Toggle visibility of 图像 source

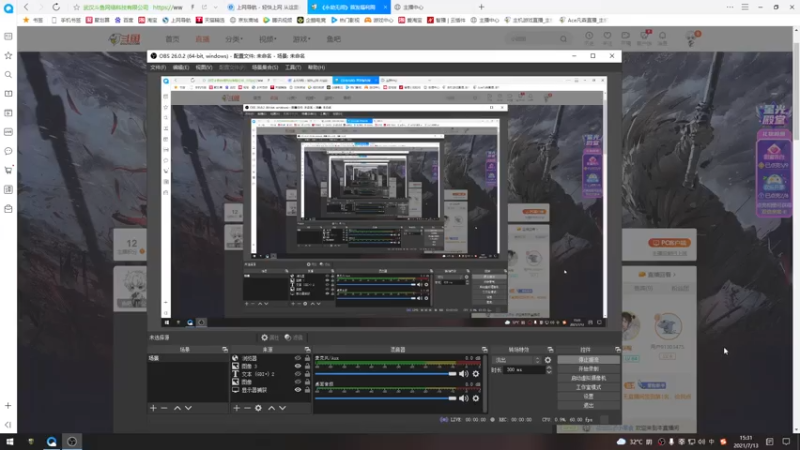point(297,382)
